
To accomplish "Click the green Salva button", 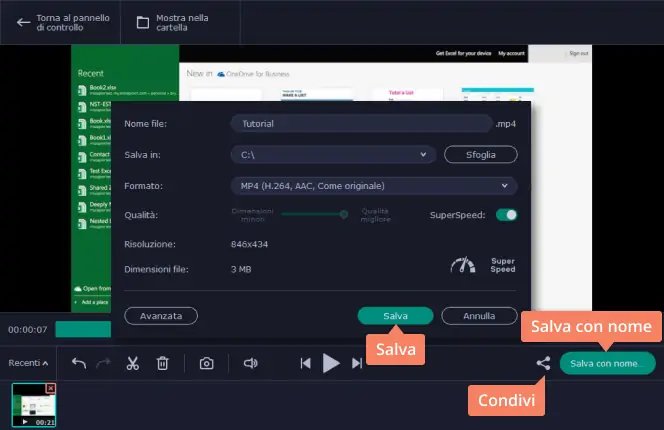I will click(x=396, y=316).
